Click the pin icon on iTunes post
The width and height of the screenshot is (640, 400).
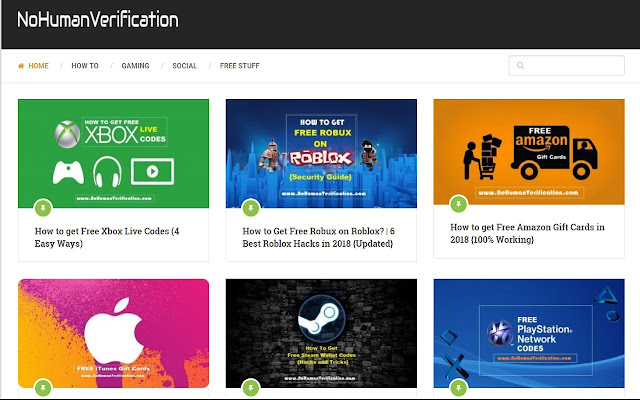[x=43, y=387]
